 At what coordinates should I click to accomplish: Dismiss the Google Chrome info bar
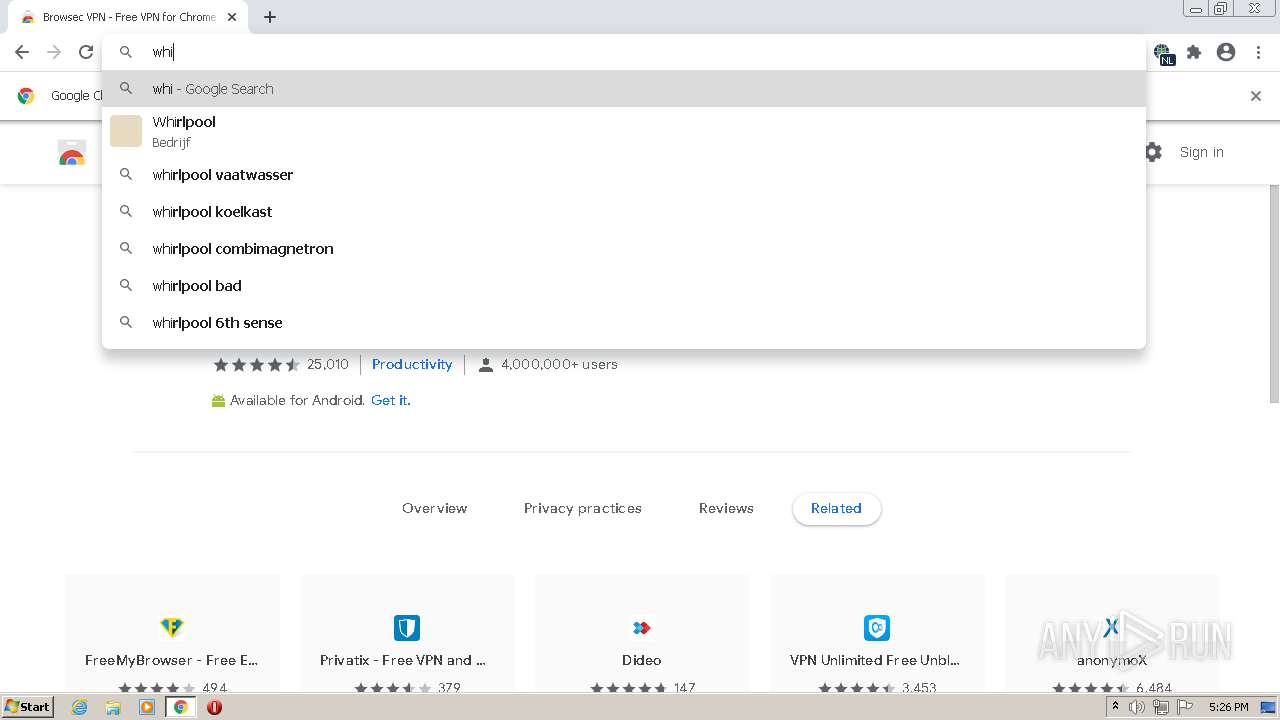[1256, 96]
